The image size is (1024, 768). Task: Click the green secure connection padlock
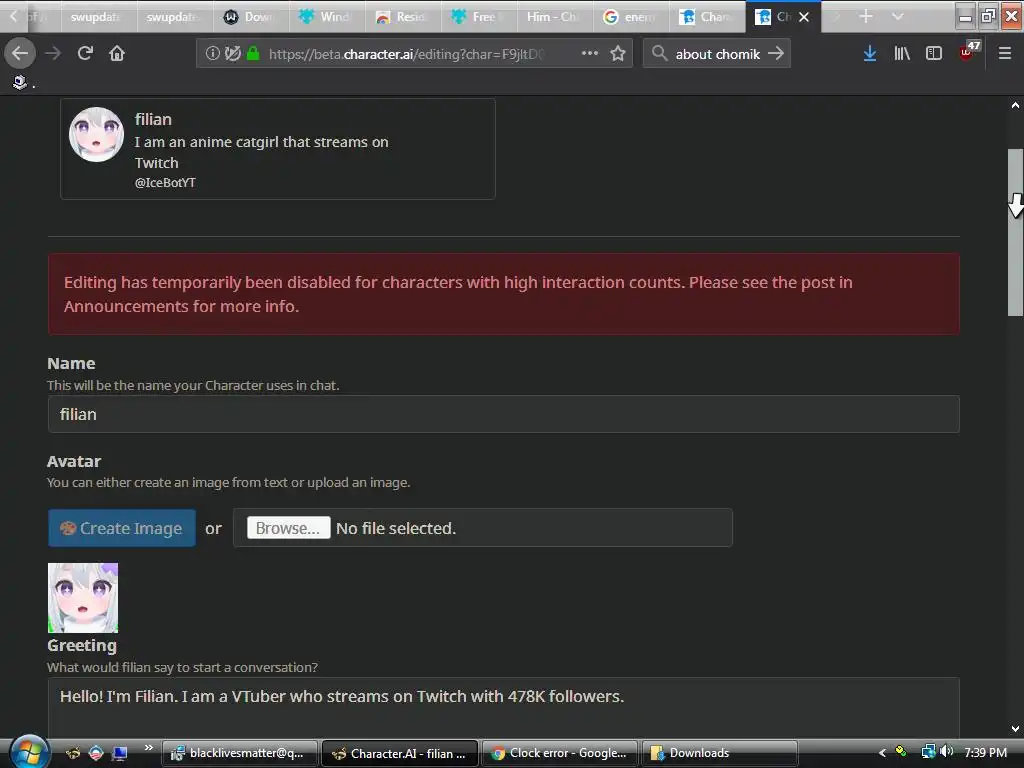253,54
